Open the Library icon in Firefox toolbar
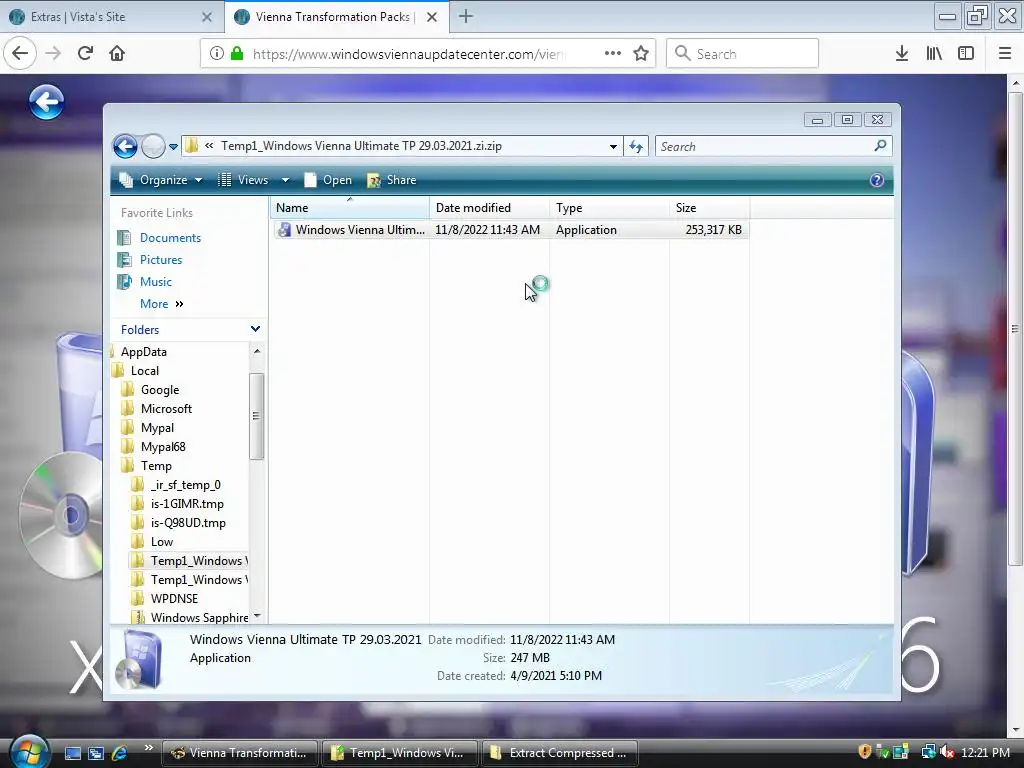This screenshot has width=1024, height=768. coord(934,54)
